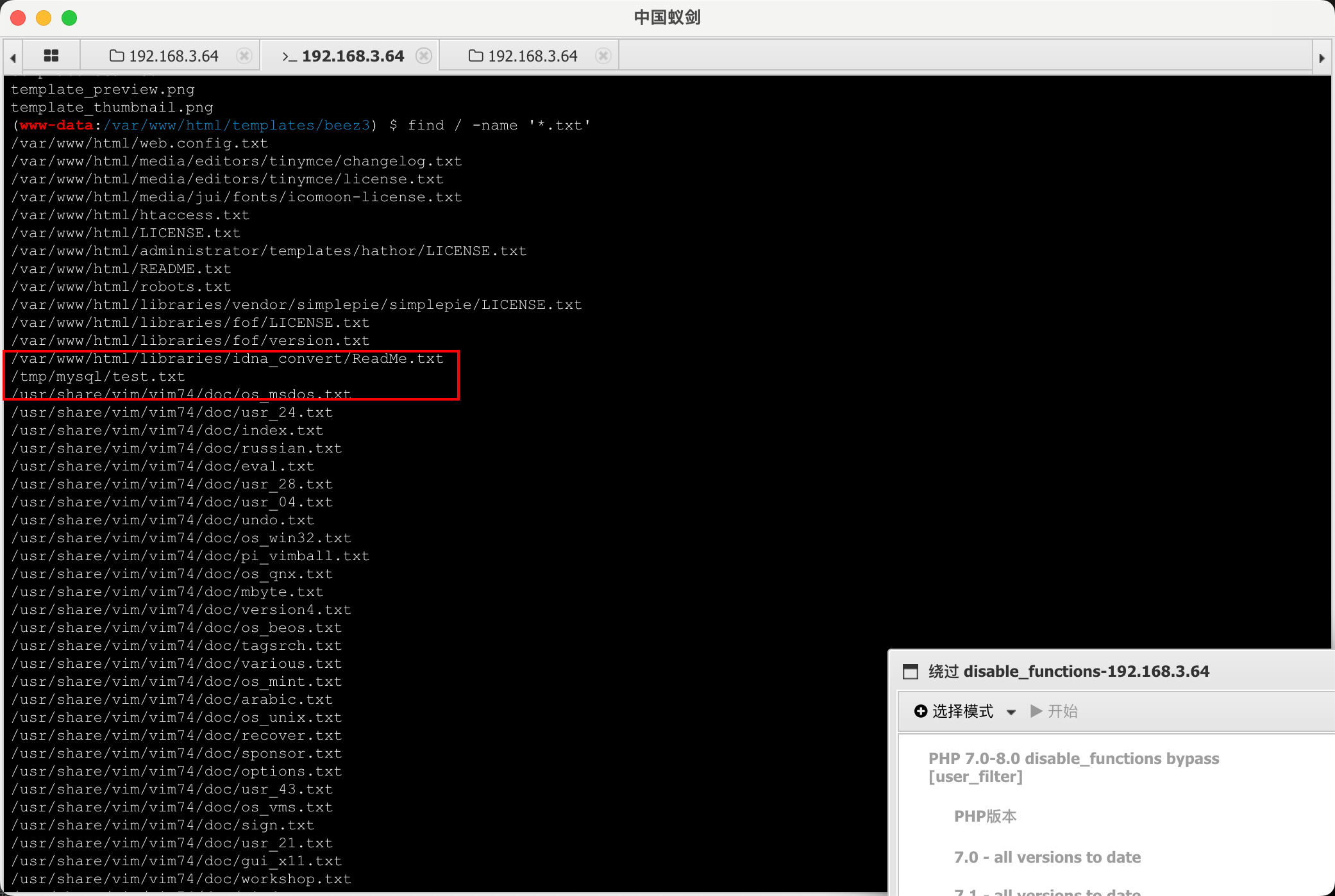Screen dimensions: 1335x896
Task: Click the vim74/doc/arabic.txt line
Action: (172, 699)
